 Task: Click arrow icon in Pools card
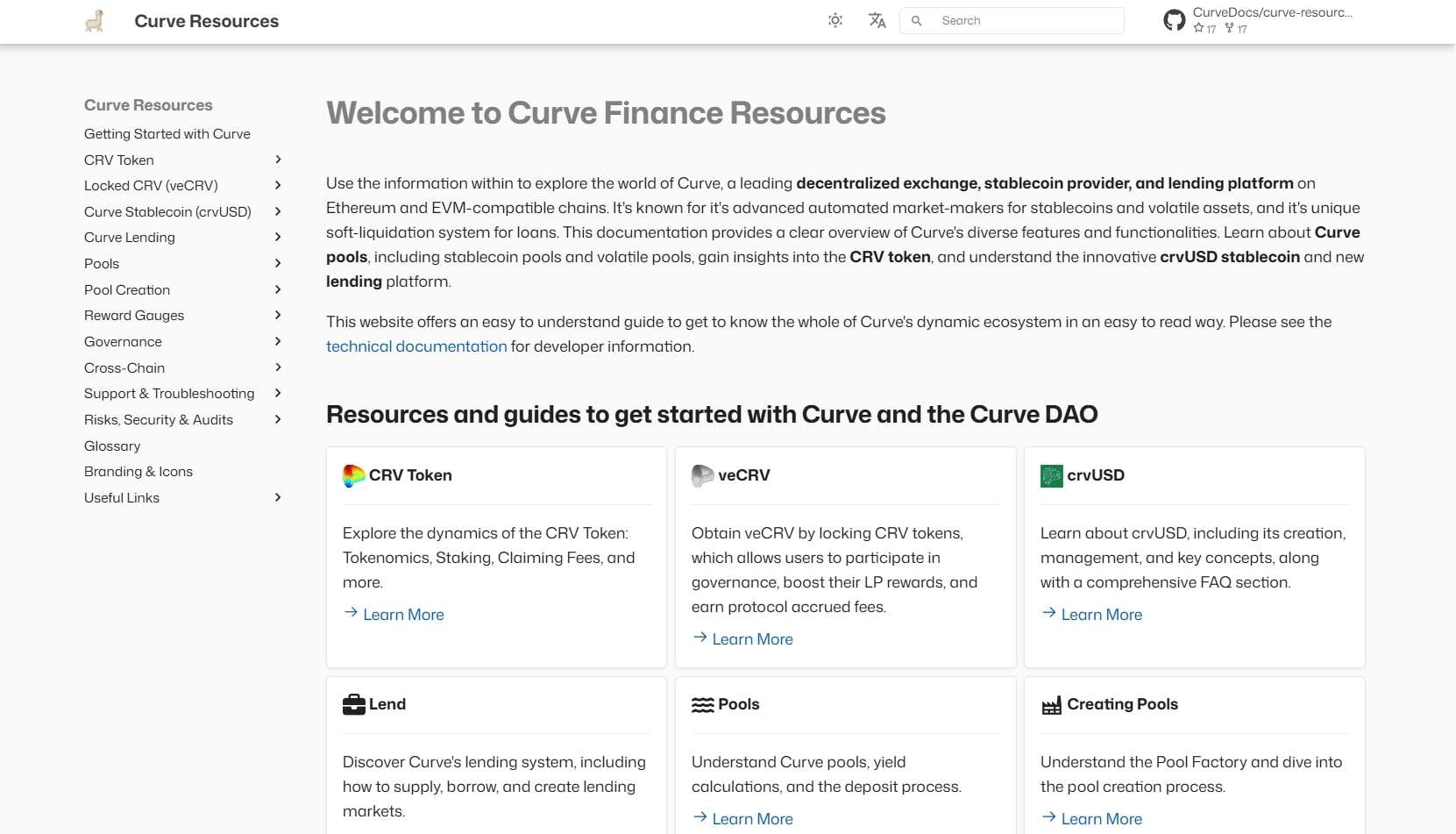[700, 816]
